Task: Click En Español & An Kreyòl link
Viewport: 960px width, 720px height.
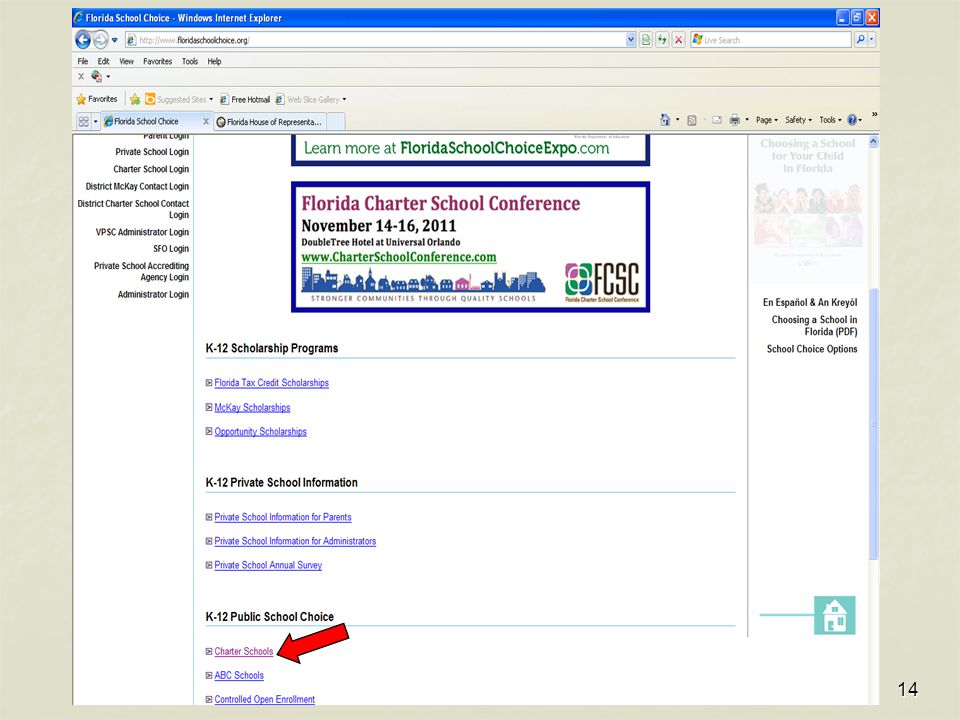Action: (810, 302)
